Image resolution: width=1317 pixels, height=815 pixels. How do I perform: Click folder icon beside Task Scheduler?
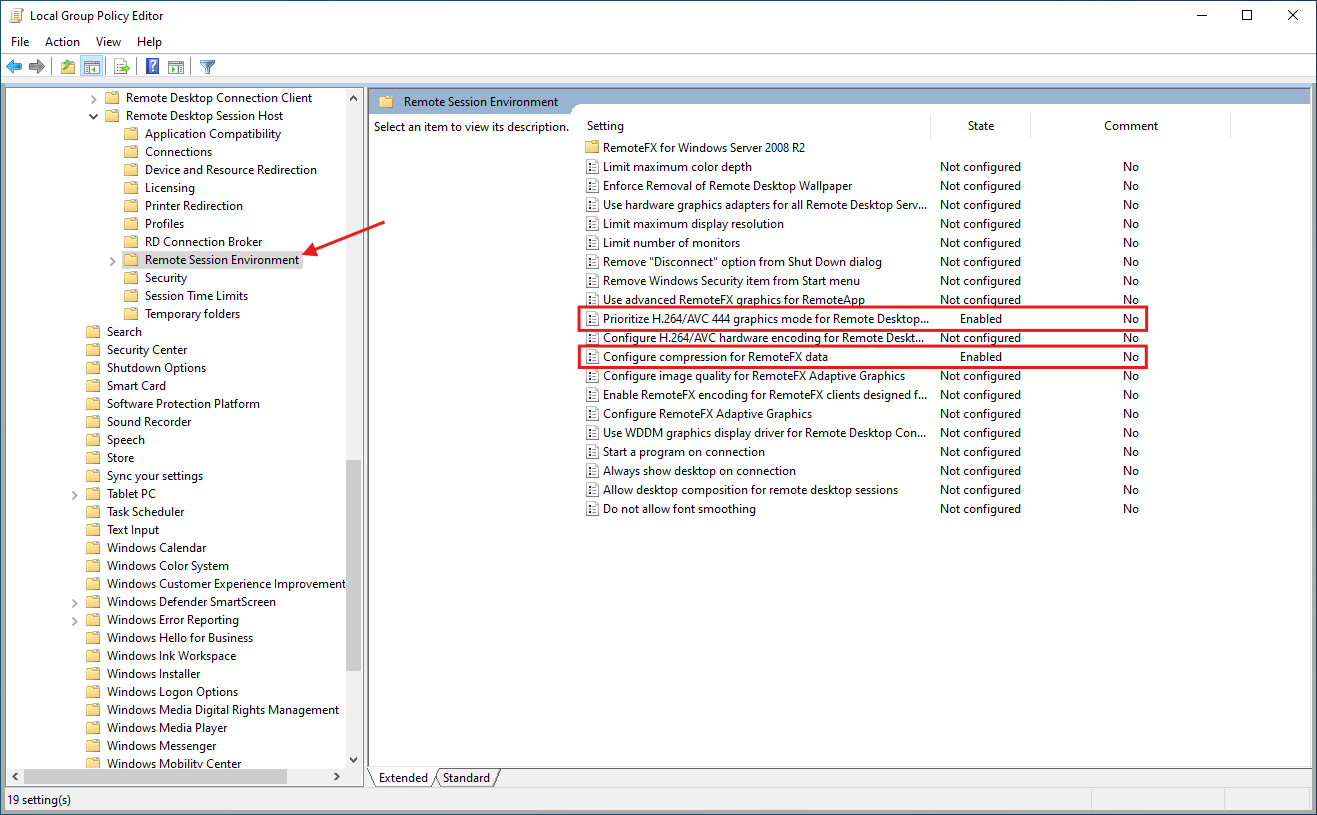coord(93,512)
